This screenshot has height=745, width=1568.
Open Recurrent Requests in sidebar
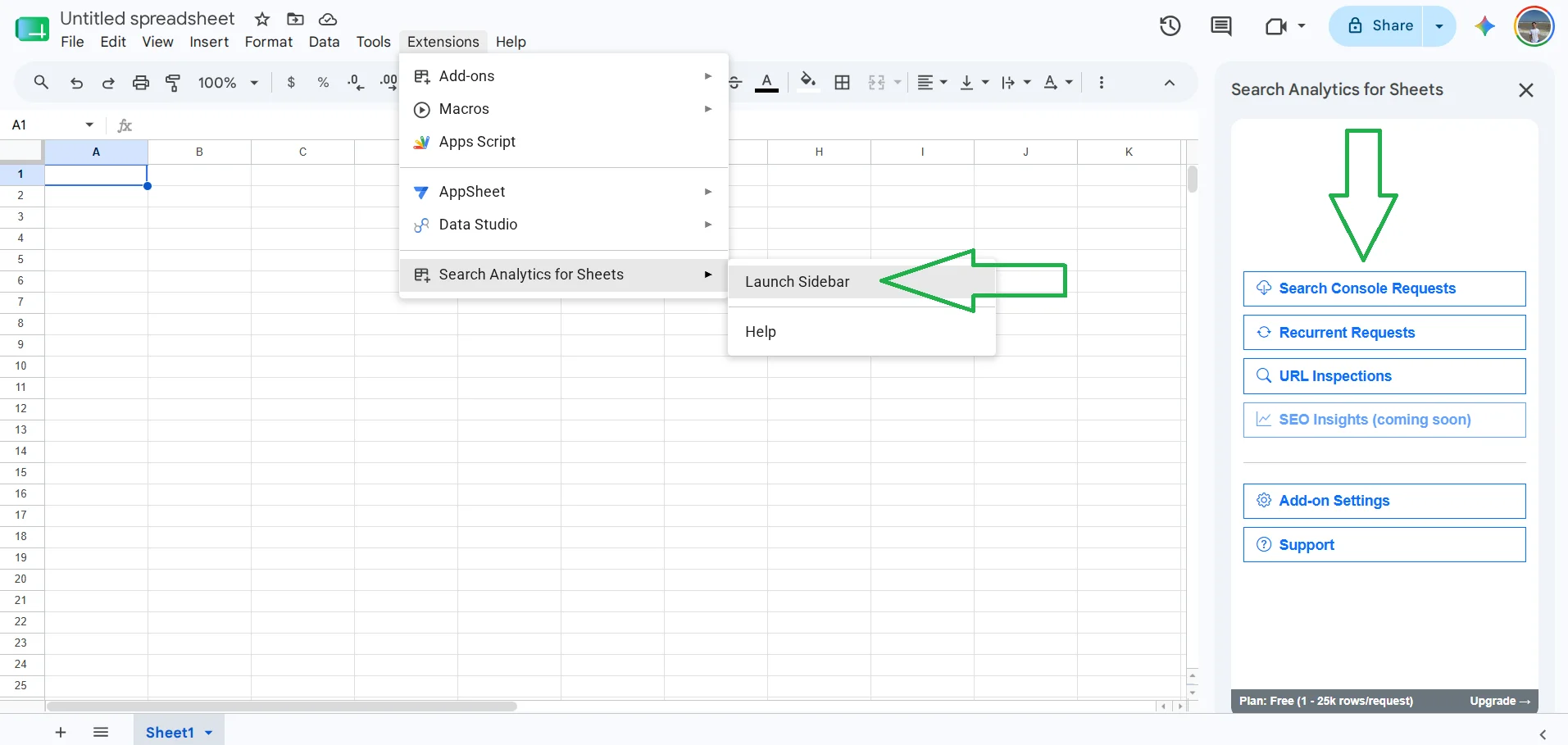tap(1384, 333)
